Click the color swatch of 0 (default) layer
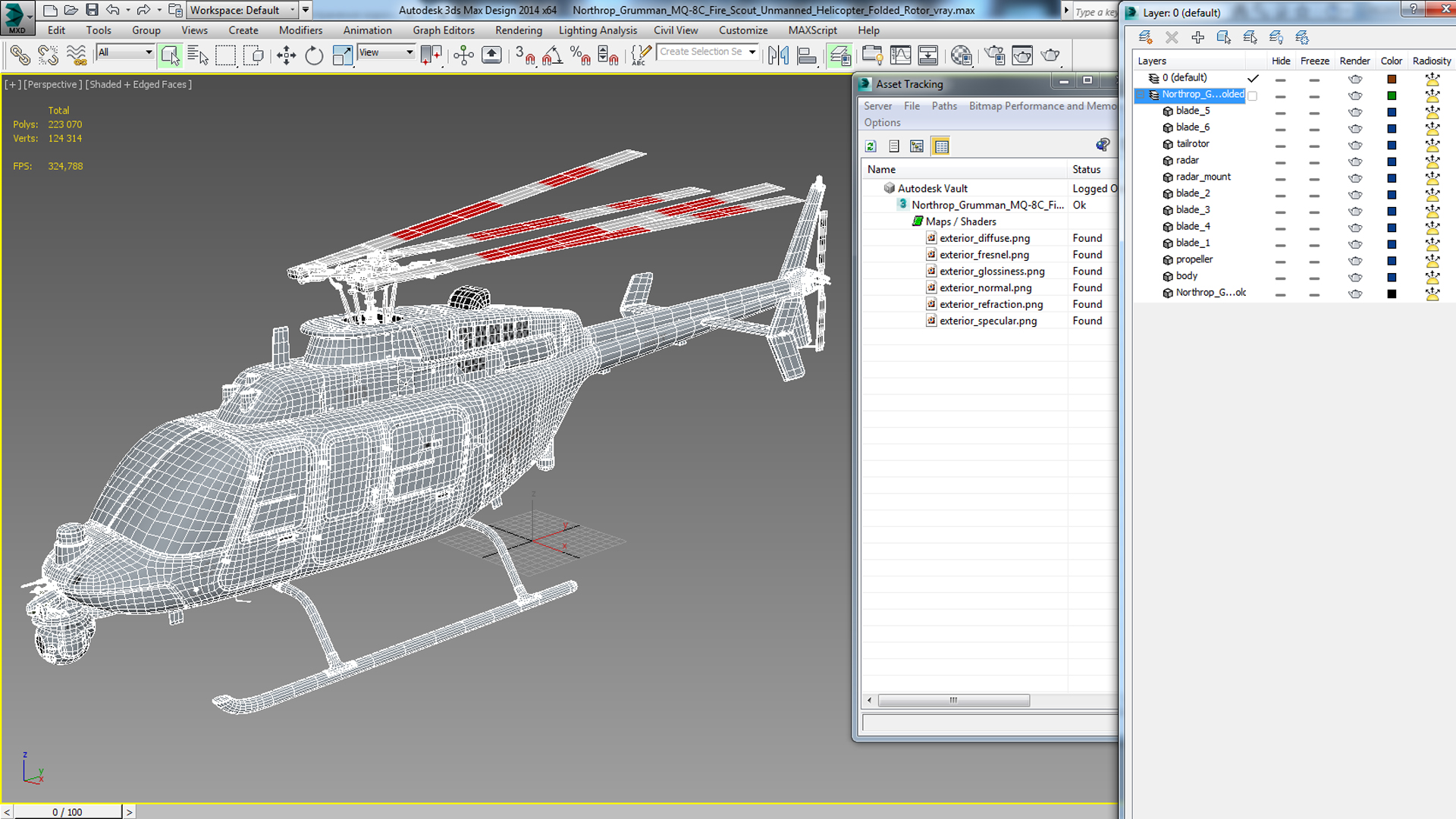The height and width of the screenshot is (819, 1456). (1392, 79)
